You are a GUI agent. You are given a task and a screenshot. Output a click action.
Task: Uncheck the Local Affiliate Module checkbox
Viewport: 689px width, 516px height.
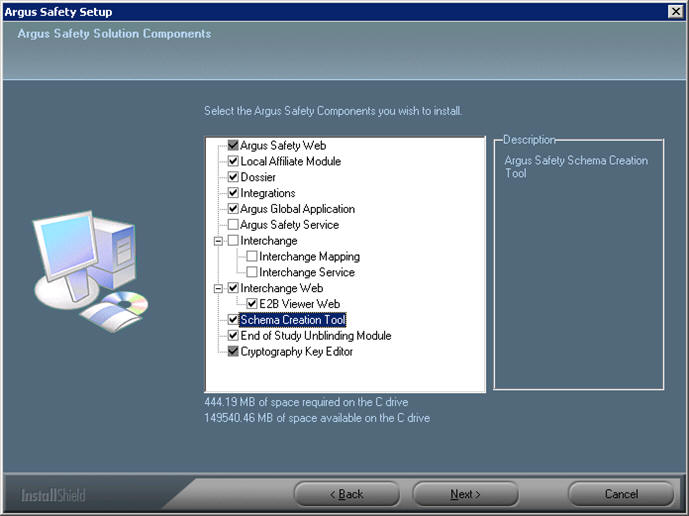click(x=233, y=161)
